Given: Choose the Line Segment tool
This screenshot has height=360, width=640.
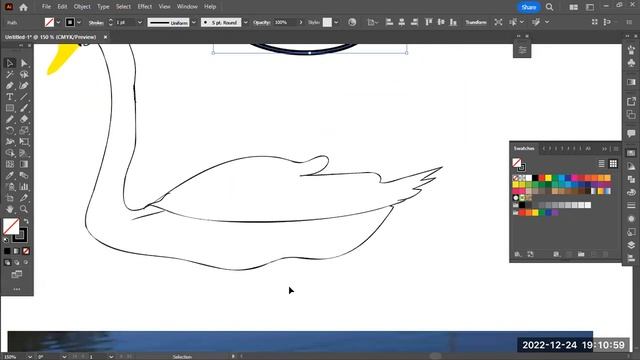Looking at the screenshot, I should click(x=24, y=97).
